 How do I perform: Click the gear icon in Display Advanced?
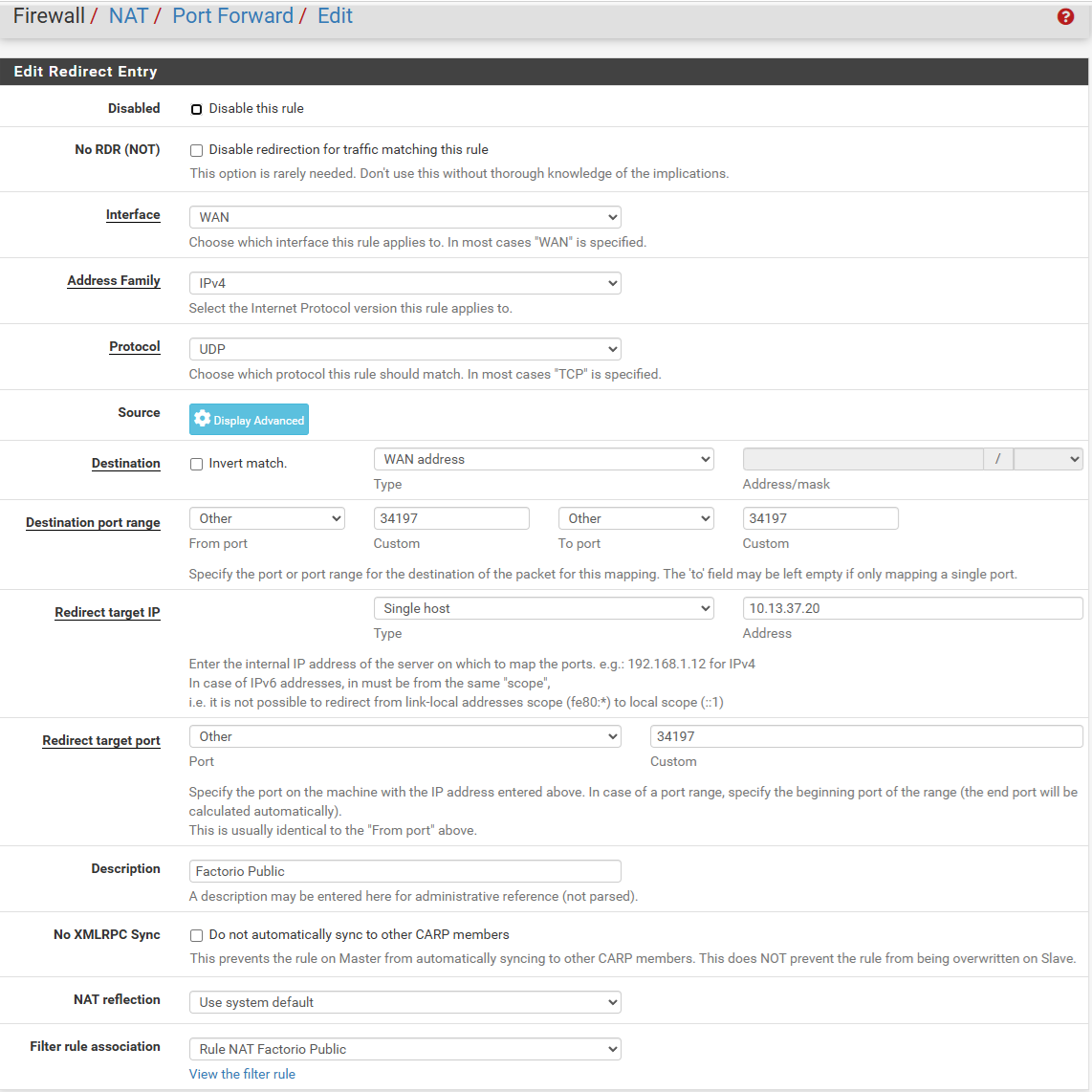click(x=202, y=419)
